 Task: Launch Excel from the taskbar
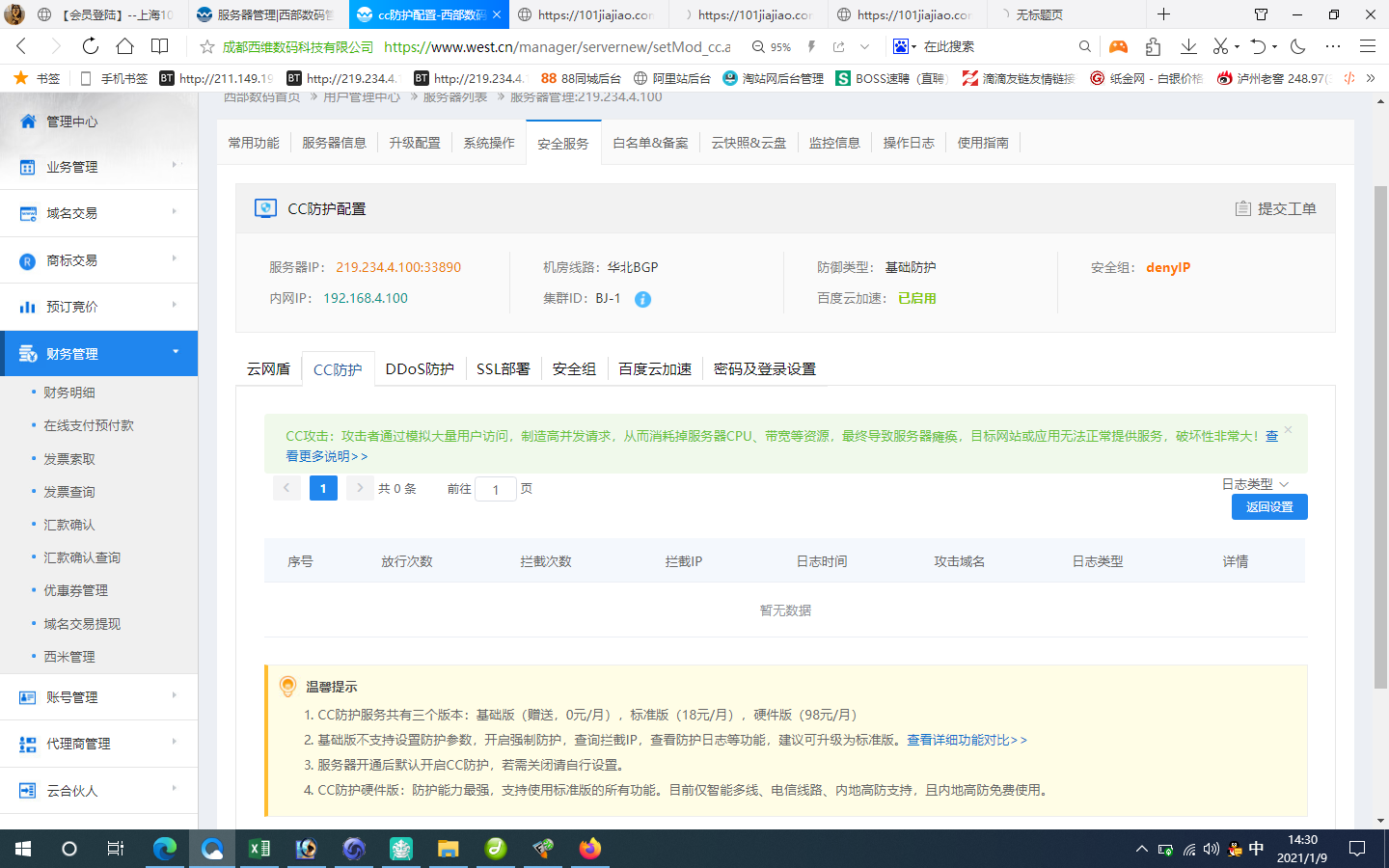coord(259,849)
